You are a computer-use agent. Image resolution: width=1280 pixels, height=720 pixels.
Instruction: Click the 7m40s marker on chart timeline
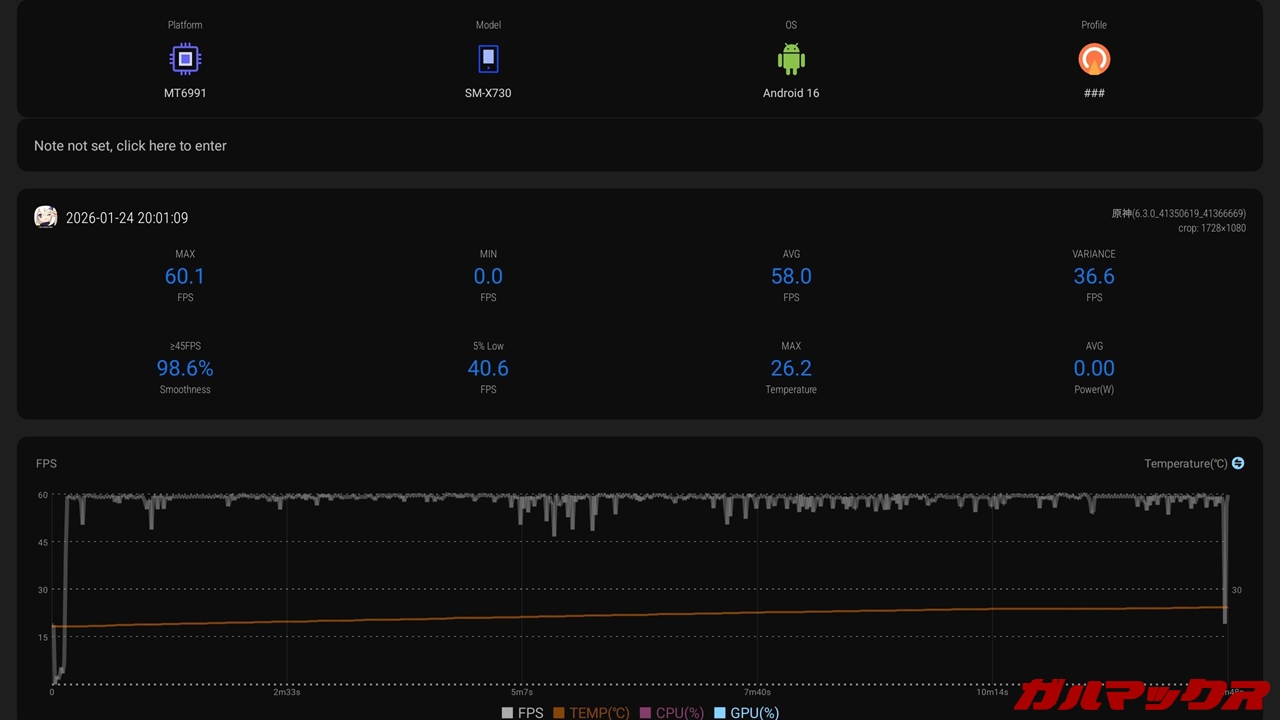pyautogui.click(x=757, y=692)
